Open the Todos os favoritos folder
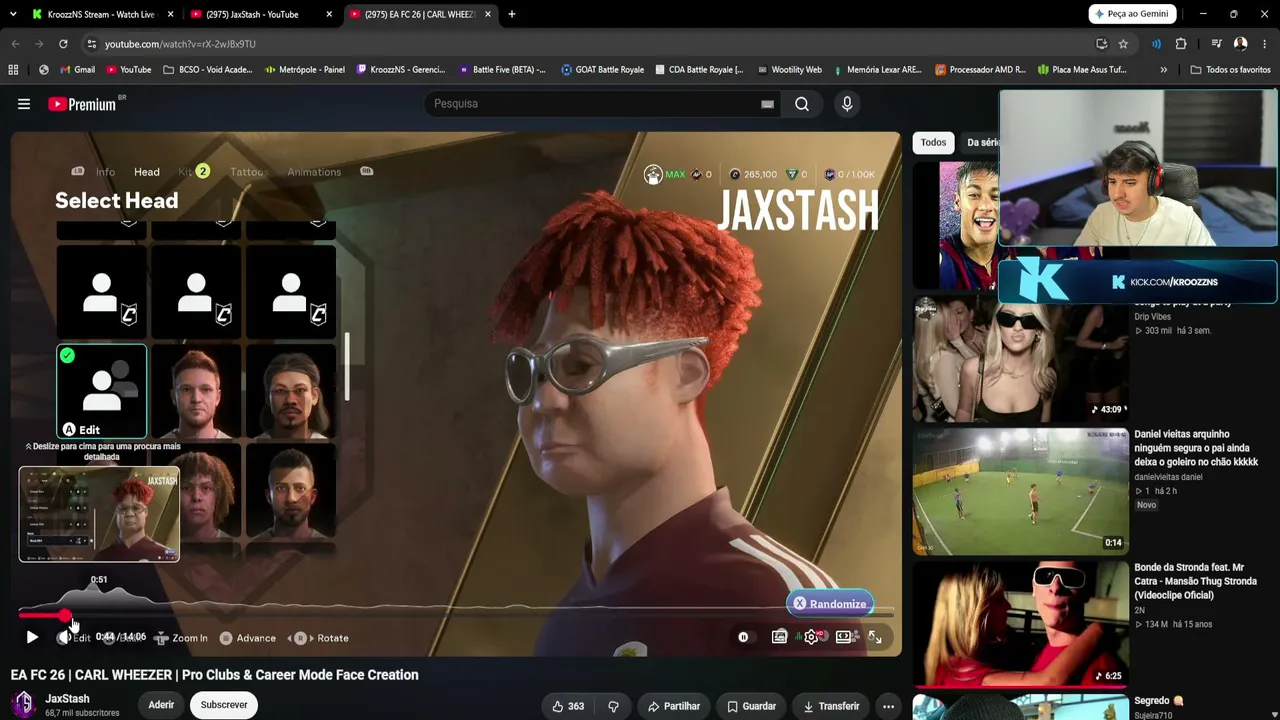The width and height of the screenshot is (1280, 720). (1230, 70)
